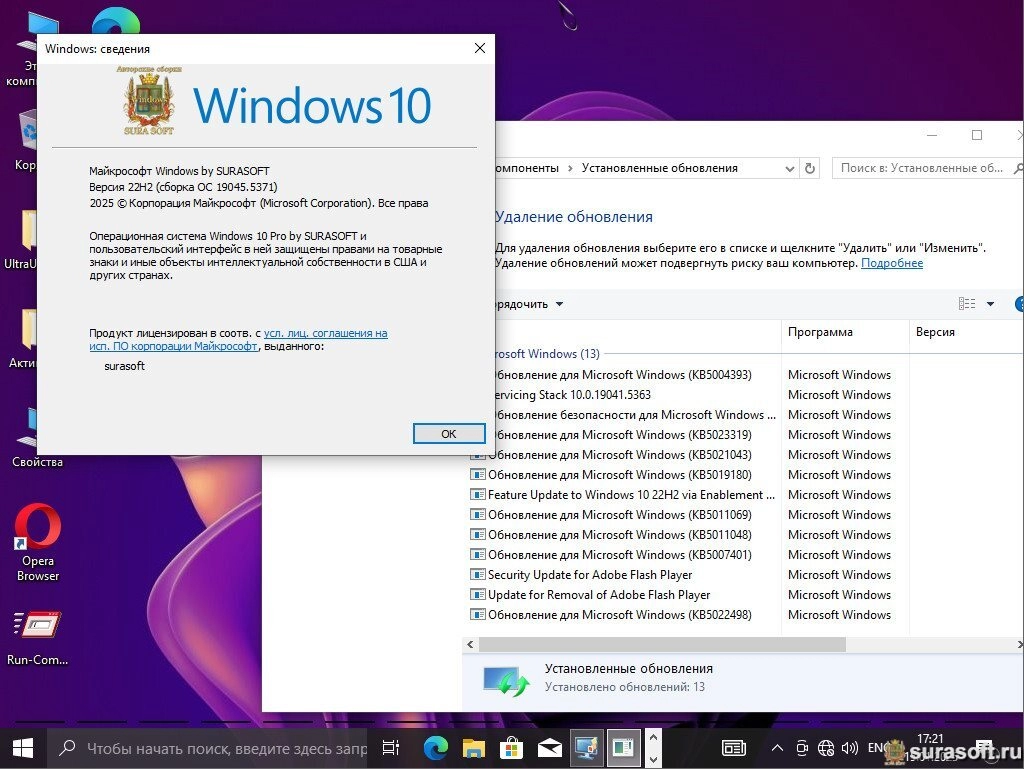Launch Microsoft Edge from the taskbar
This screenshot has width=1024, height=769.
[x=435, y=747]
